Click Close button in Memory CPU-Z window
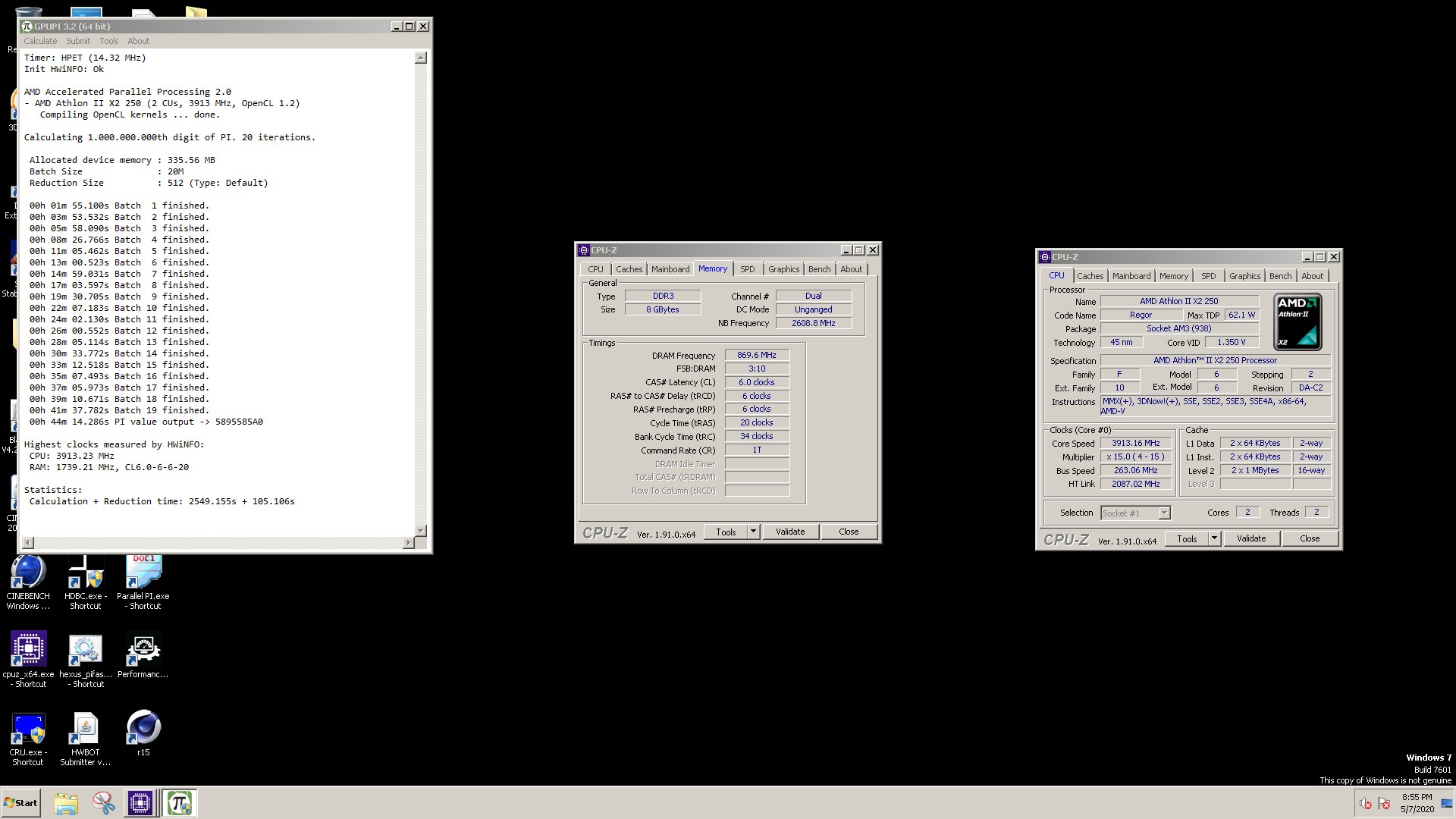 tap(849, 532)
